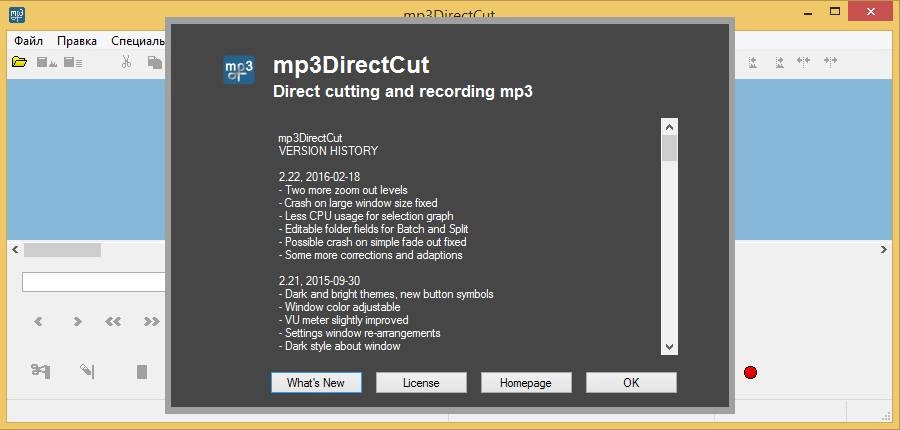Click the Copy icon in the top toolbar

click(x=154, y=62)
